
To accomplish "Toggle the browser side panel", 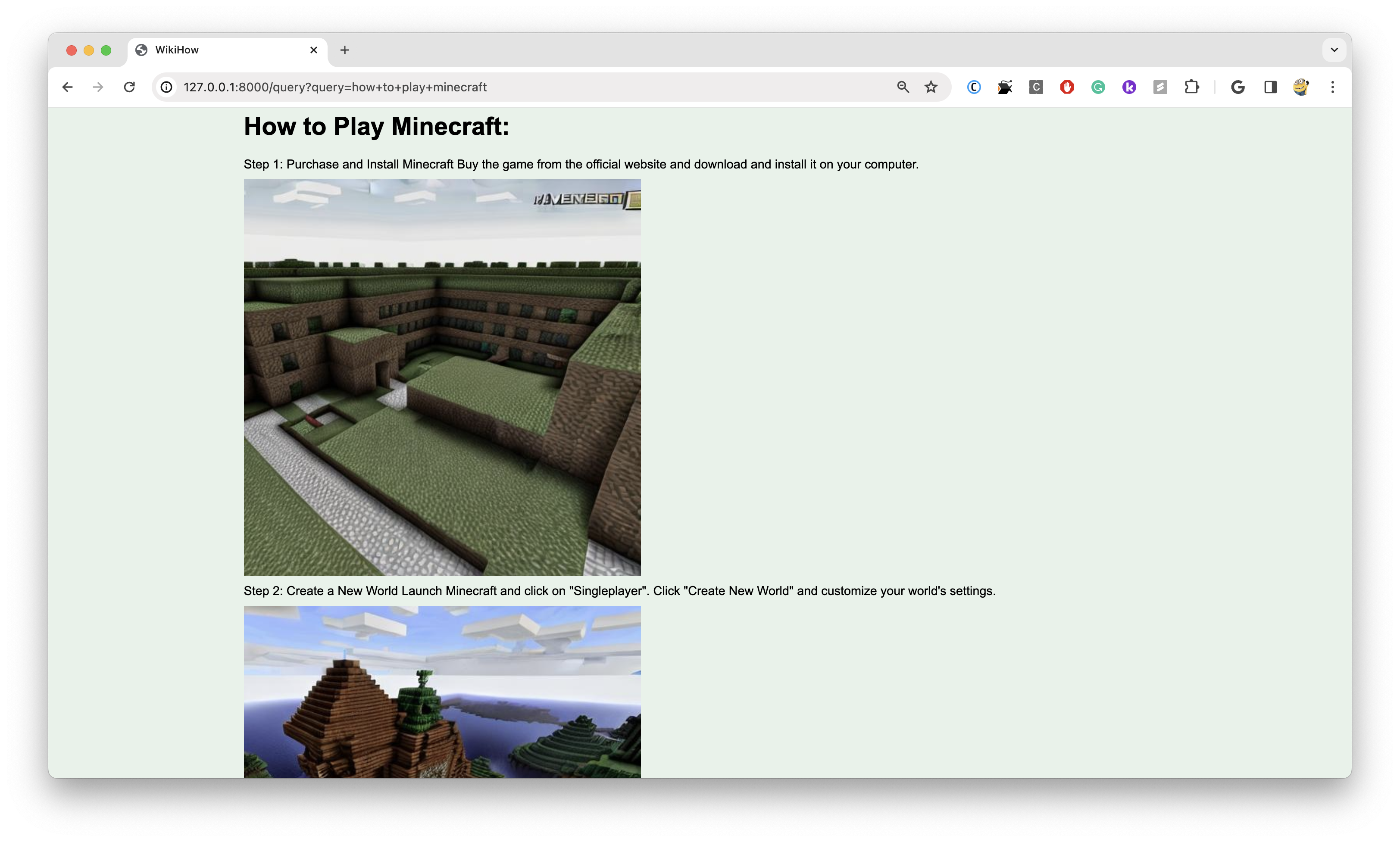I will click(x=1270, y=87).
